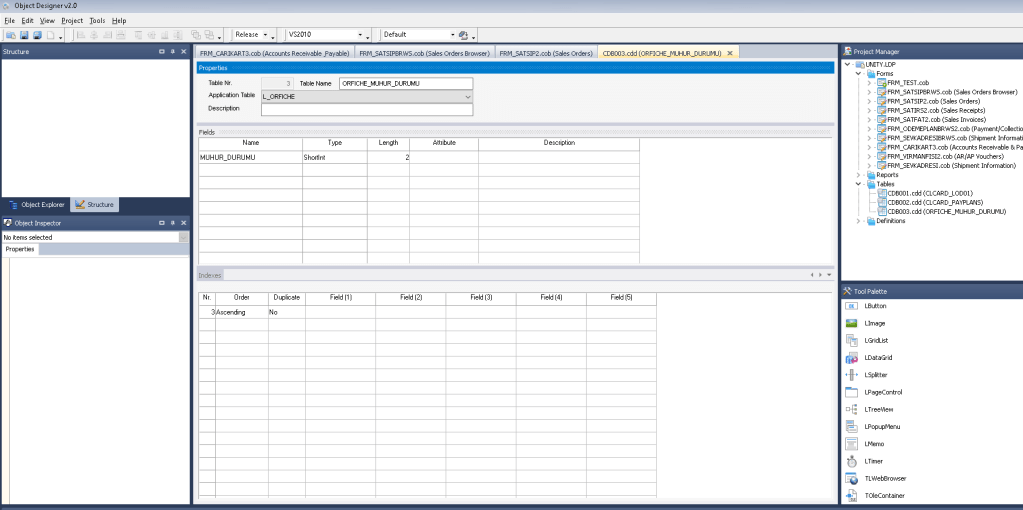Click the Save icon in the toolbar

(24, 35)
